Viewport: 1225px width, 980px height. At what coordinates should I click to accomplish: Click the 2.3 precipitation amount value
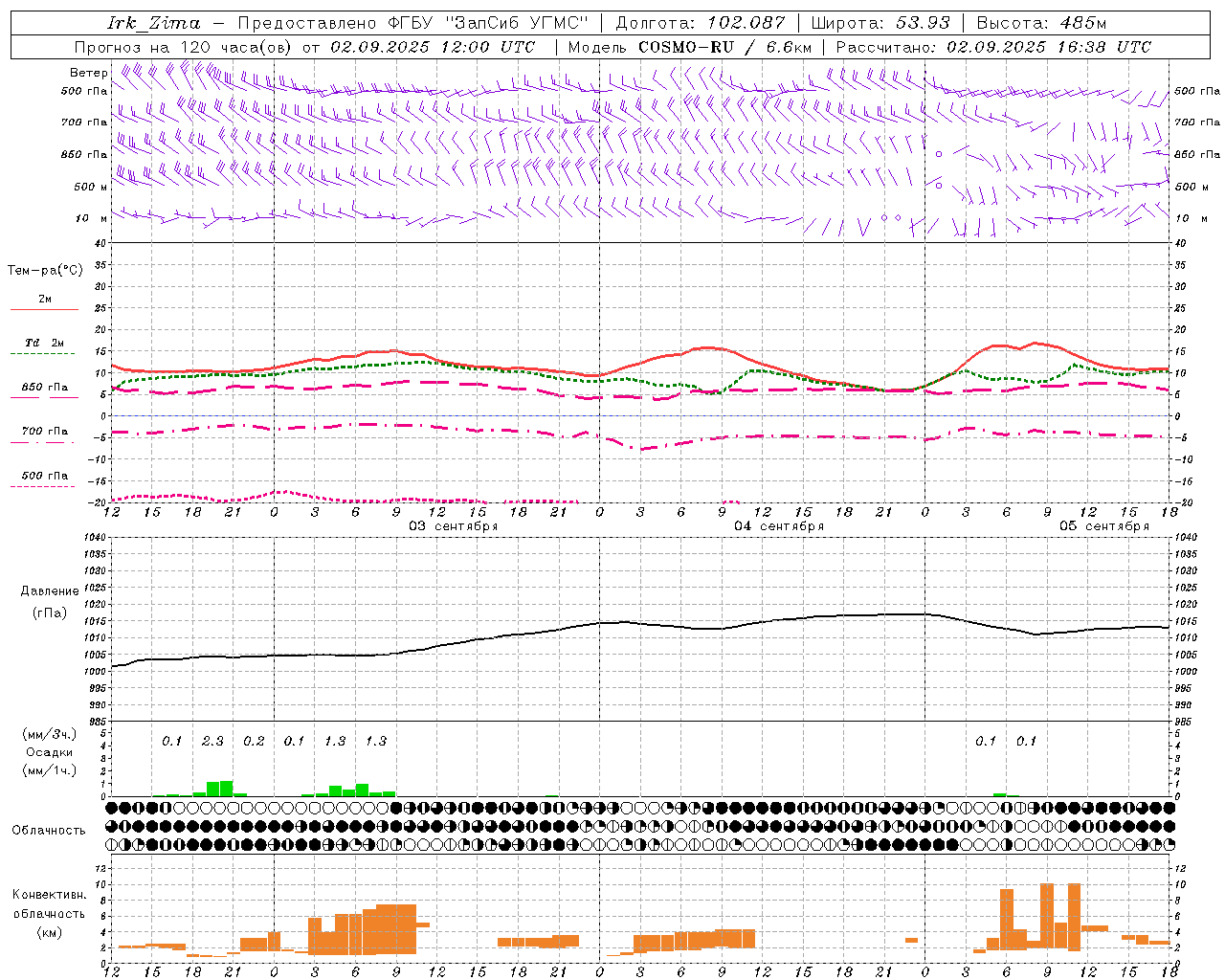pyautogui.click(x=212, y=741)
